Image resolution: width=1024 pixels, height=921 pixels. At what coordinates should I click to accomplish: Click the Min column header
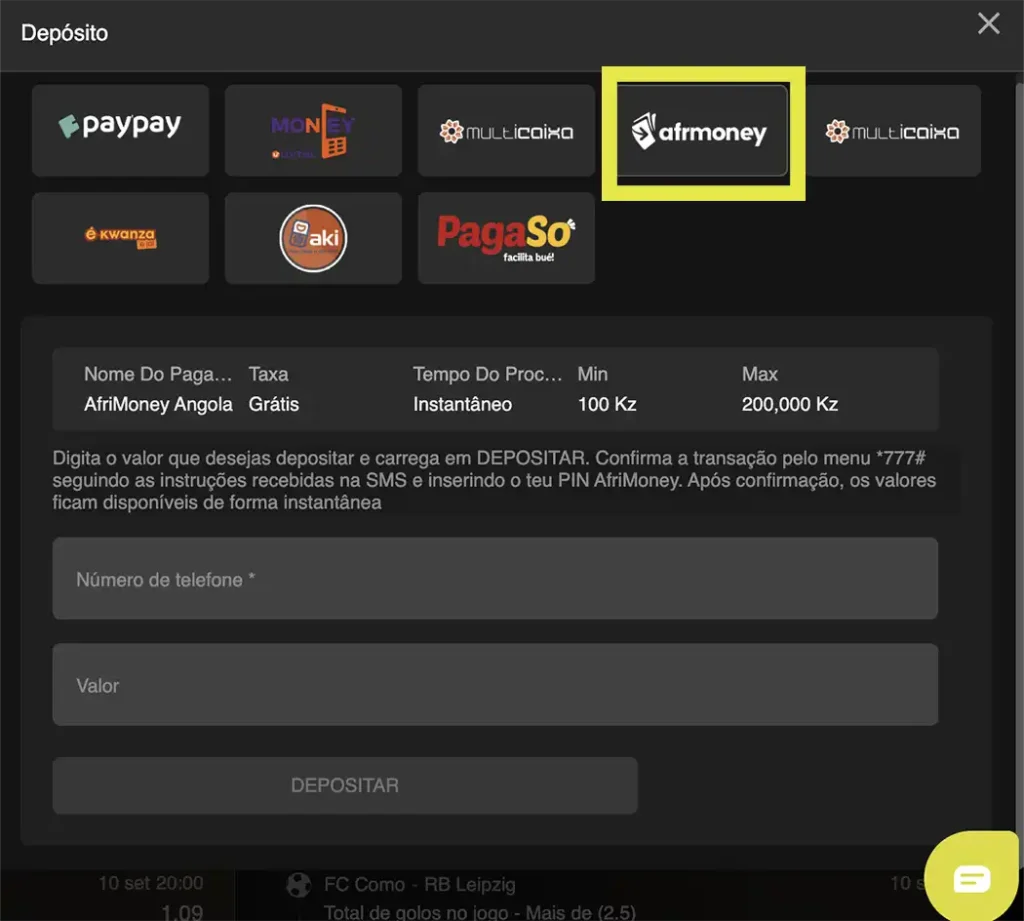592,374
